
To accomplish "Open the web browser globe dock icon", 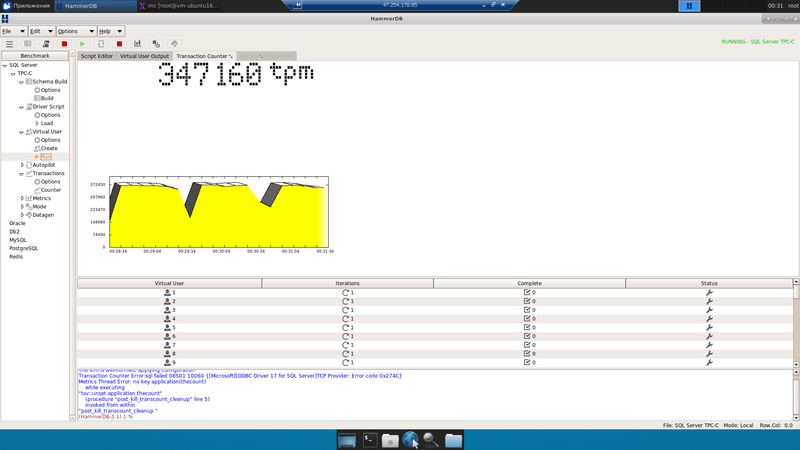I will (x=410, y=440).
